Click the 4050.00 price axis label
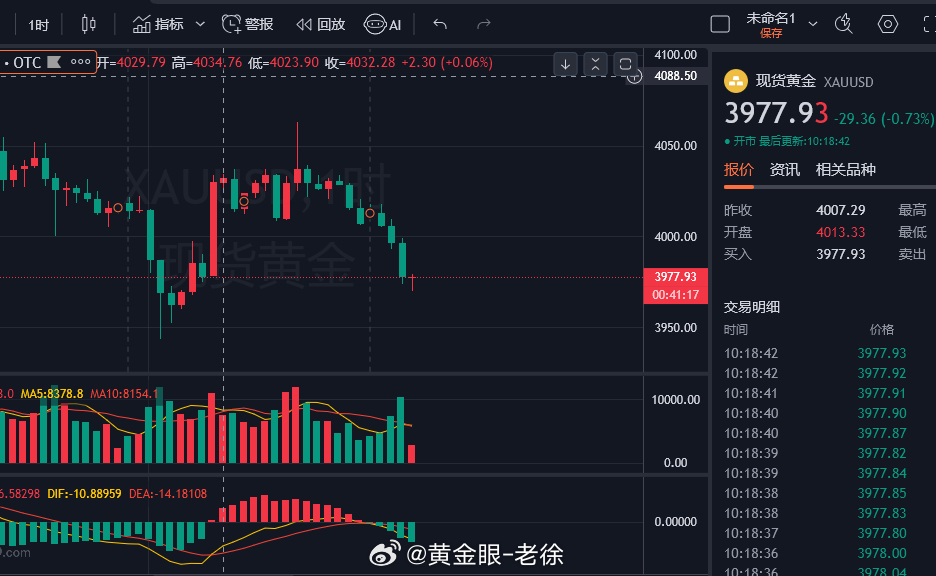Image resolution: width=936 pixels, height=576 pixels. [675, 146]
